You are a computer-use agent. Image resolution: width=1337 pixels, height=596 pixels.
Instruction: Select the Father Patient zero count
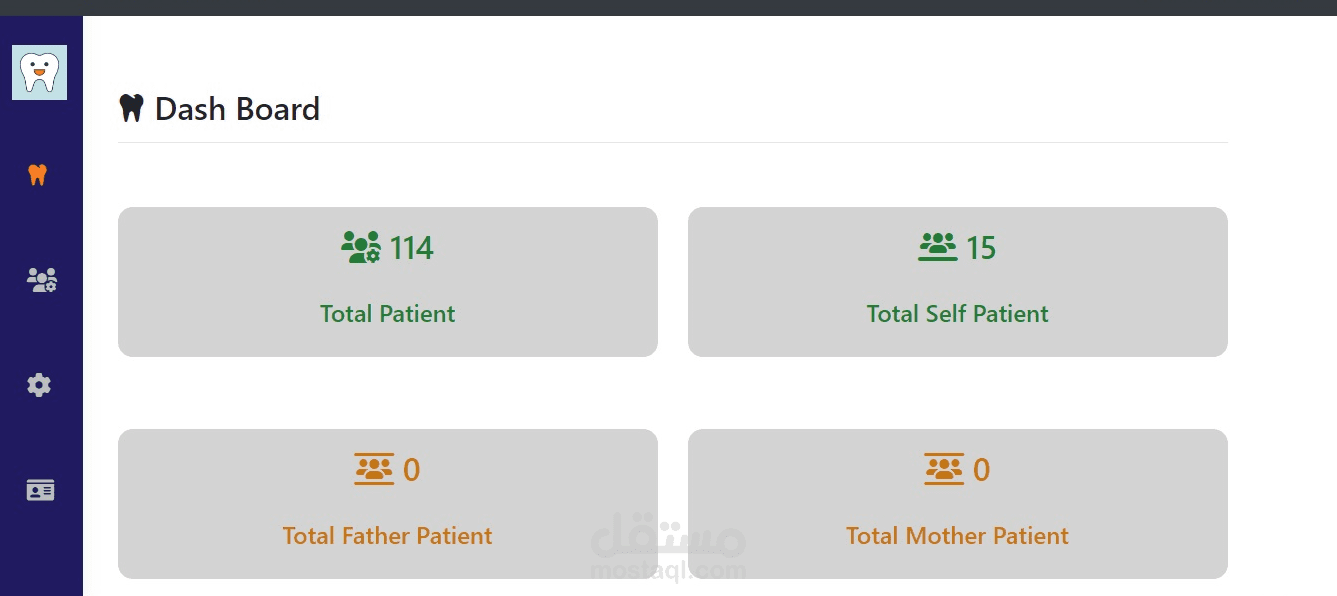pyautogui.click(x=411, y=470)
